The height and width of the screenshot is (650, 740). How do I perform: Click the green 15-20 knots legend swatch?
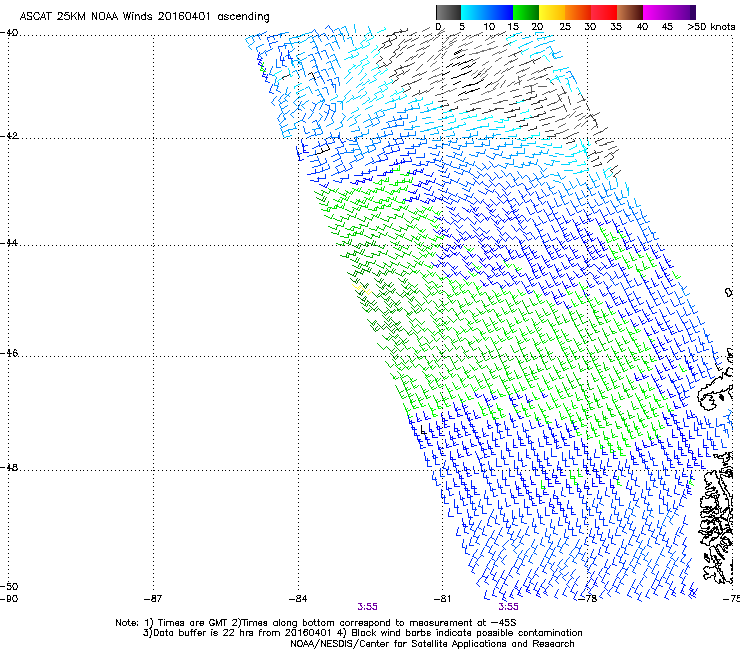click(525, 12)
